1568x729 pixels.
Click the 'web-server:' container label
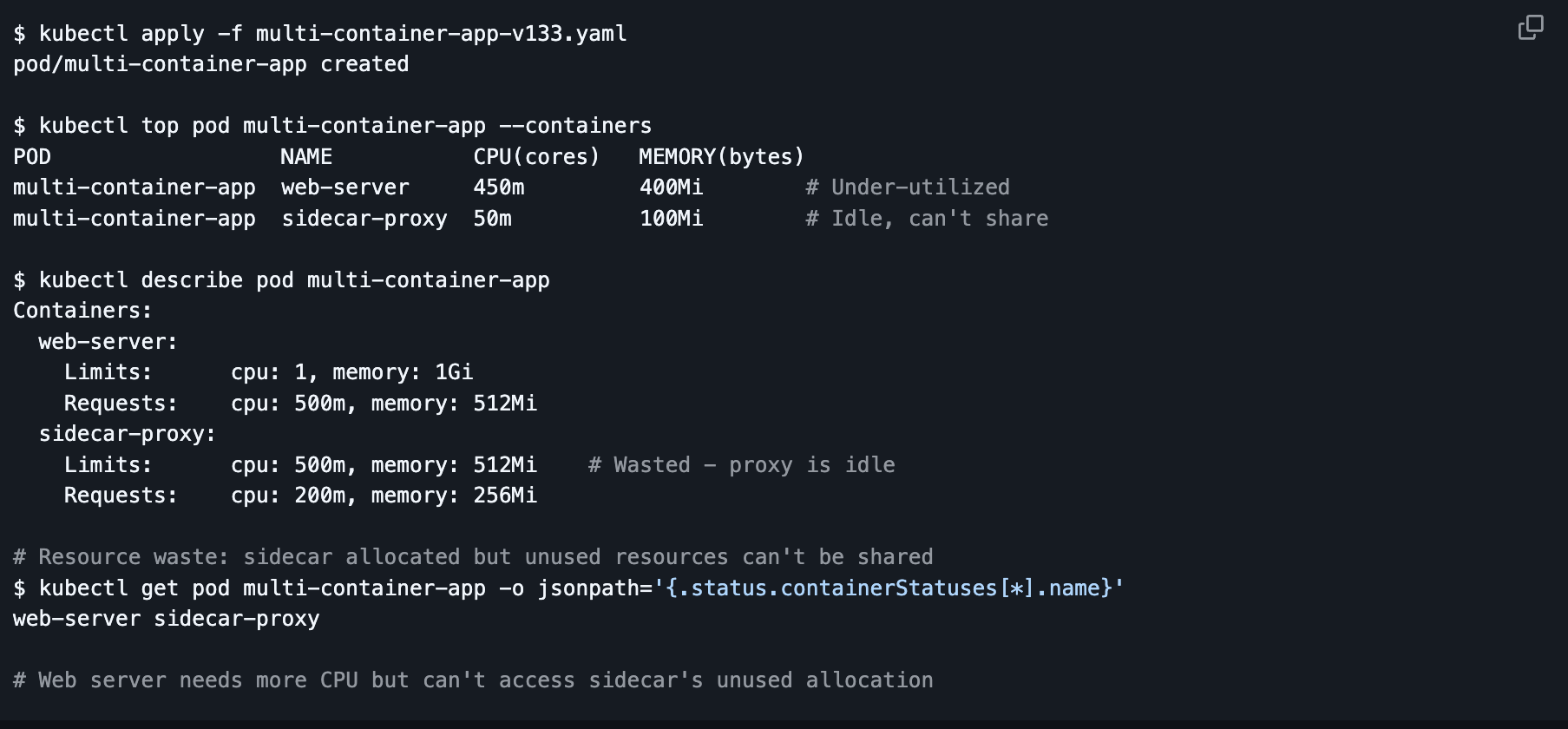tap(108, 342)
